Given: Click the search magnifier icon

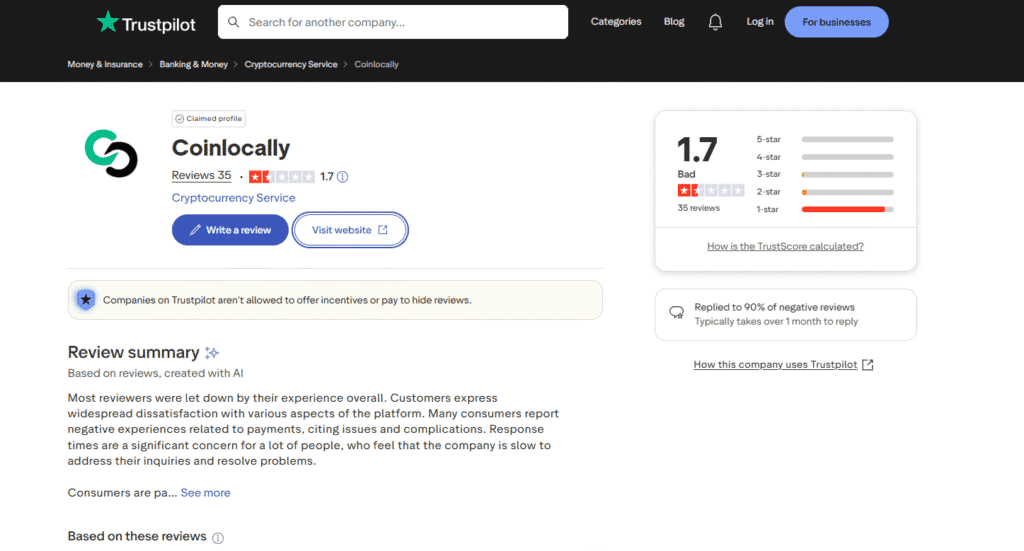Looking at the screenshot, I should [234, 22].
